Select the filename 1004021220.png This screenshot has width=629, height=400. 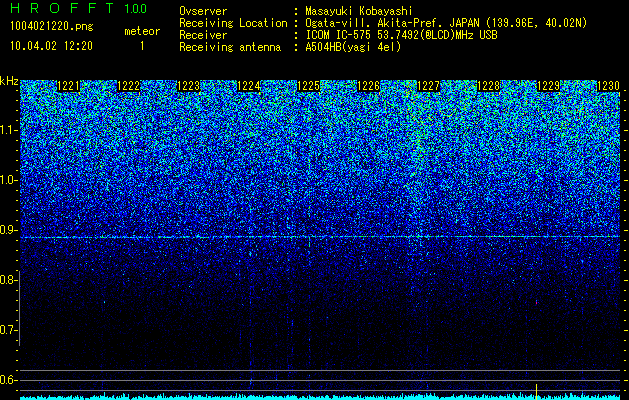[x=52, y=27]
